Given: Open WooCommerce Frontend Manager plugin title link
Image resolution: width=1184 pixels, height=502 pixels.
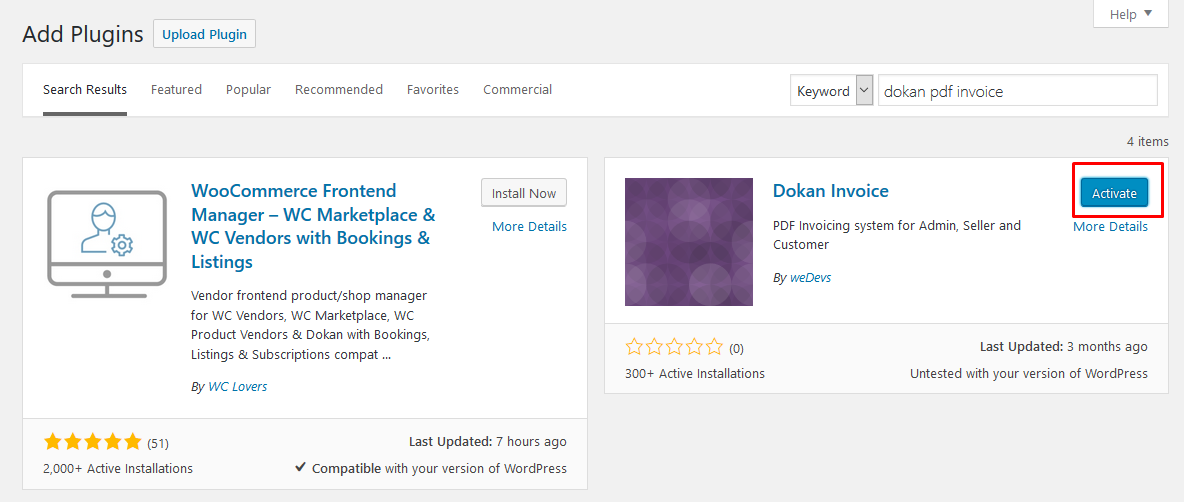Looking at the screenshot, I should [313, 226].
